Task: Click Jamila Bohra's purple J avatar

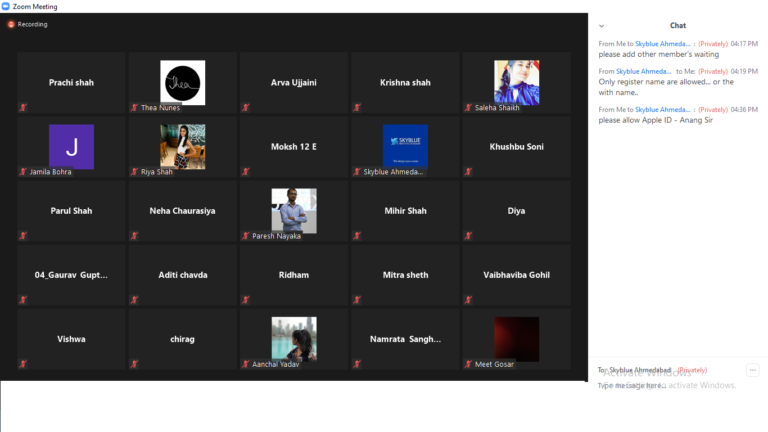Action: click(71, 146)
